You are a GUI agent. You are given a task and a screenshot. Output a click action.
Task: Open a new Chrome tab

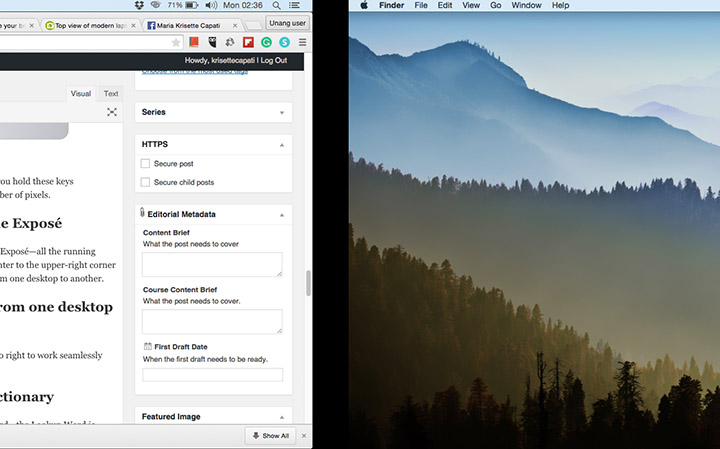[x=252, y=25]
